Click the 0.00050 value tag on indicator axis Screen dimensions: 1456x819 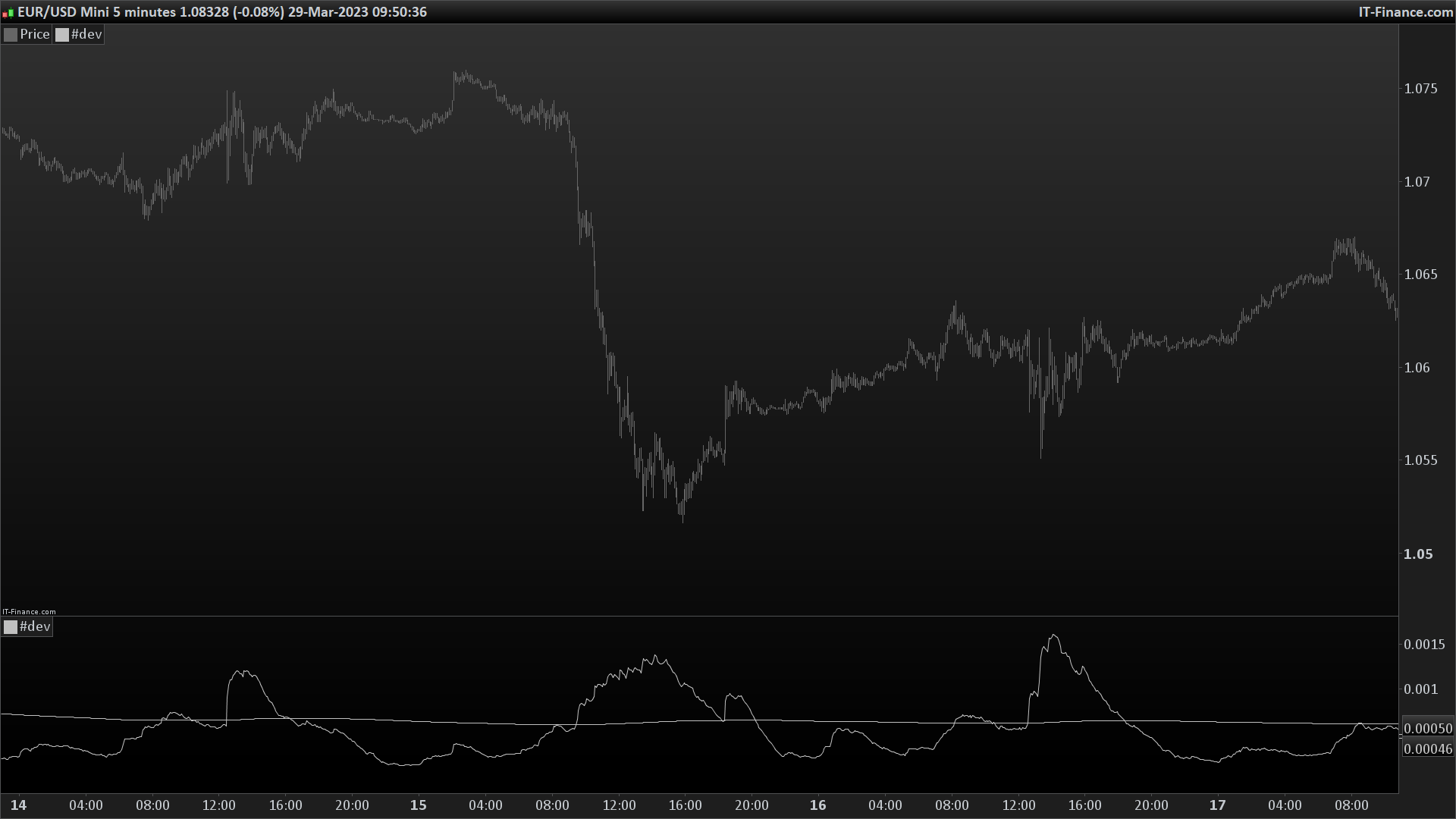click(x=1428, y=729)
